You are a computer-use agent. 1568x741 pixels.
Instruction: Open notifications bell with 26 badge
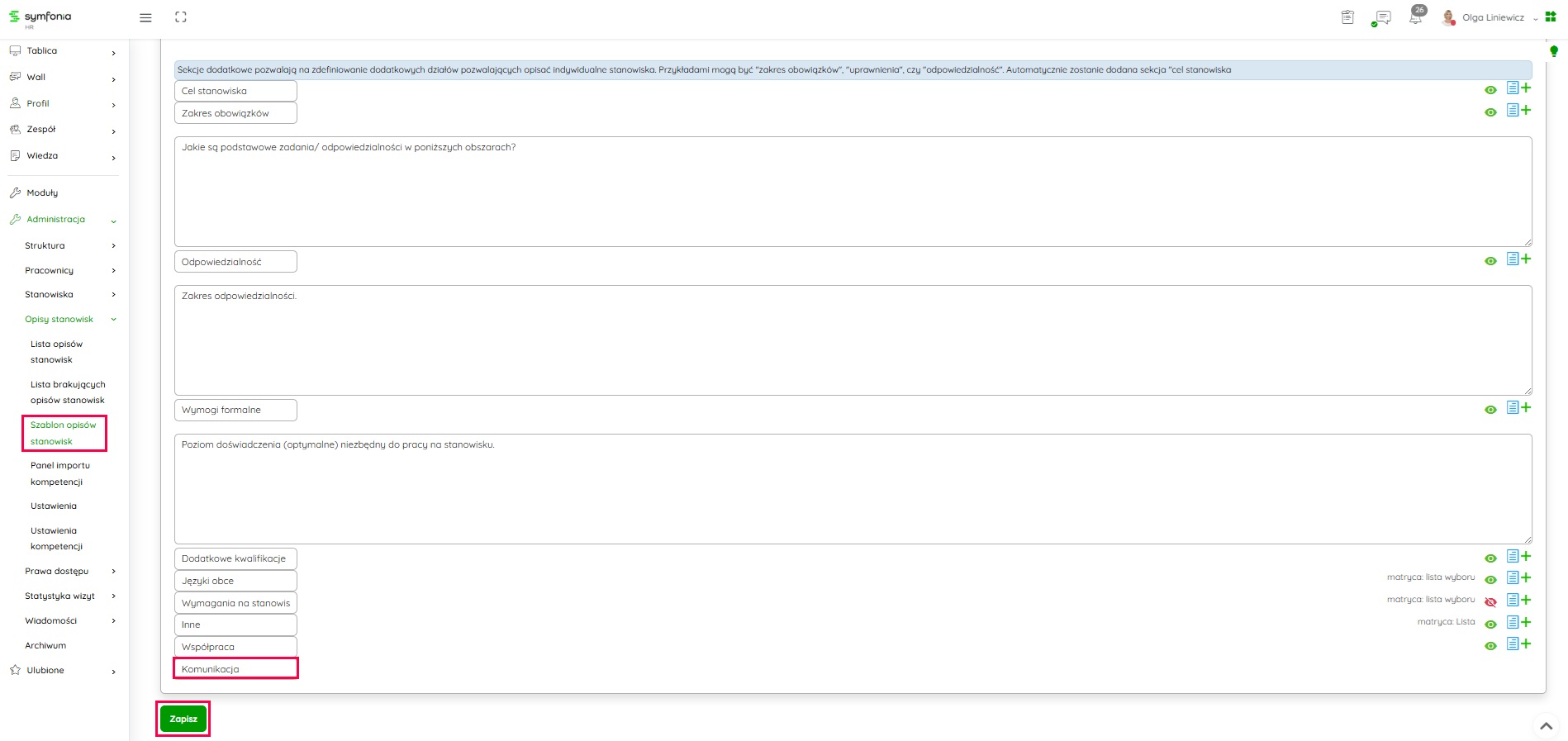1416,17
